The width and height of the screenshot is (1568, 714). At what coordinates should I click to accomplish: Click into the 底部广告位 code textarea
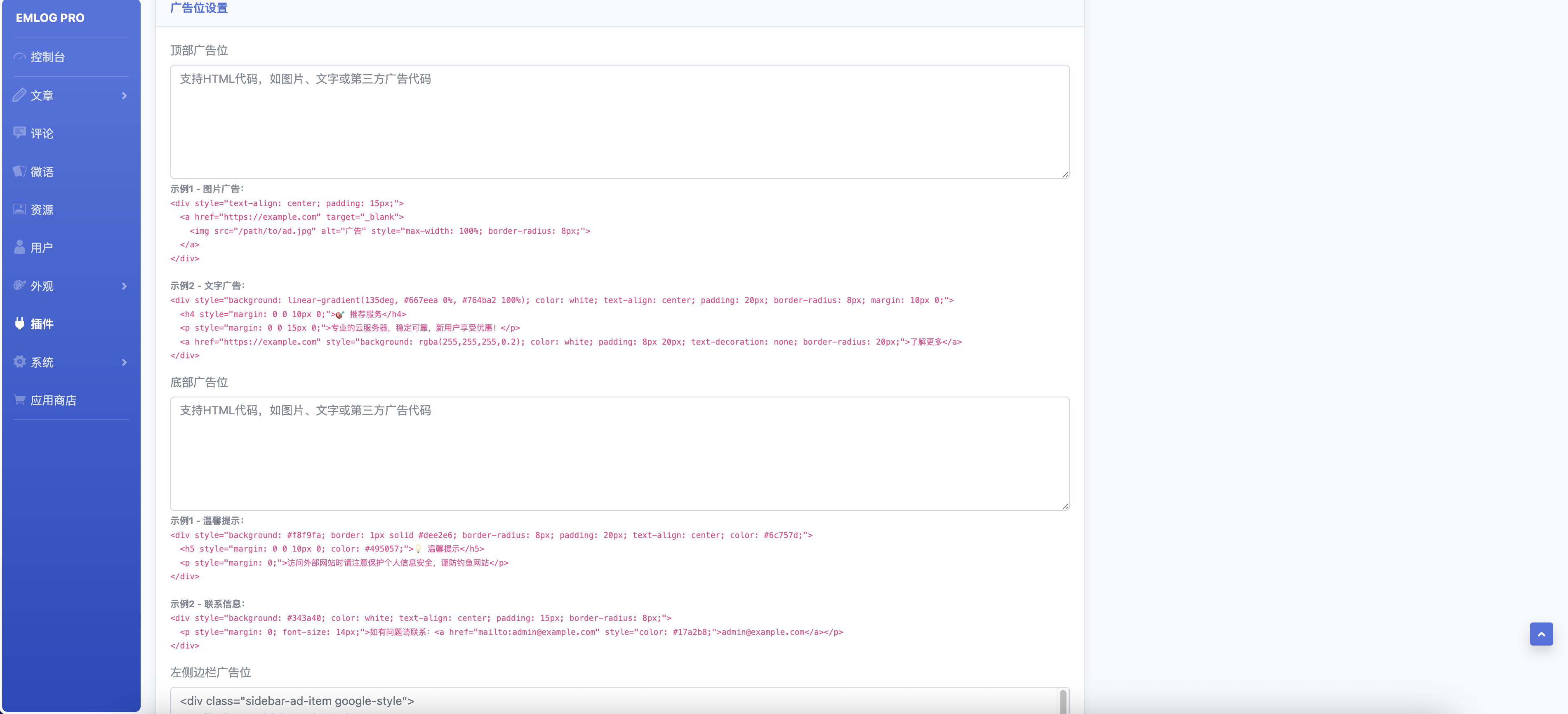pyautogui.click(x=619, y=453)
